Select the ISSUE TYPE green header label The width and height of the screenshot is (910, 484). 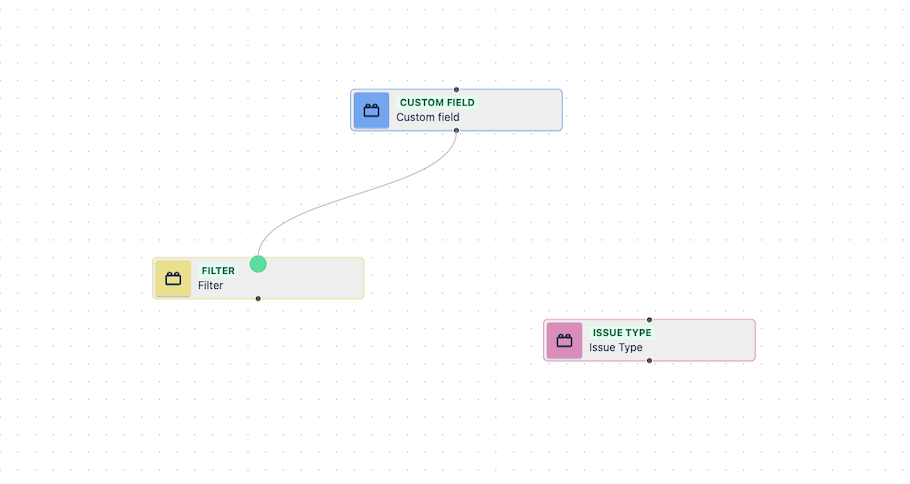tap(621, 333)
